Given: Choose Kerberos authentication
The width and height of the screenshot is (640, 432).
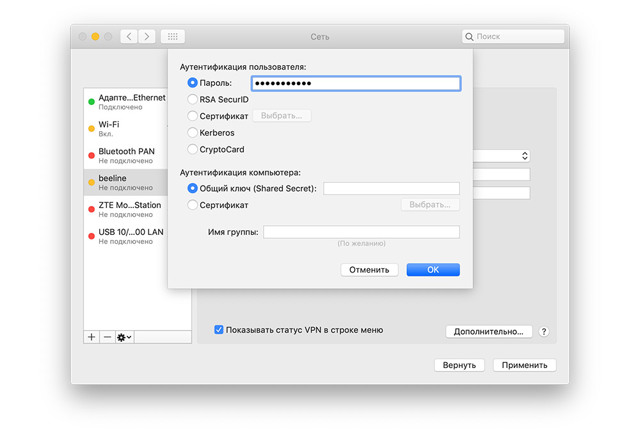Looking at the screenshot, I should point(192,133).
